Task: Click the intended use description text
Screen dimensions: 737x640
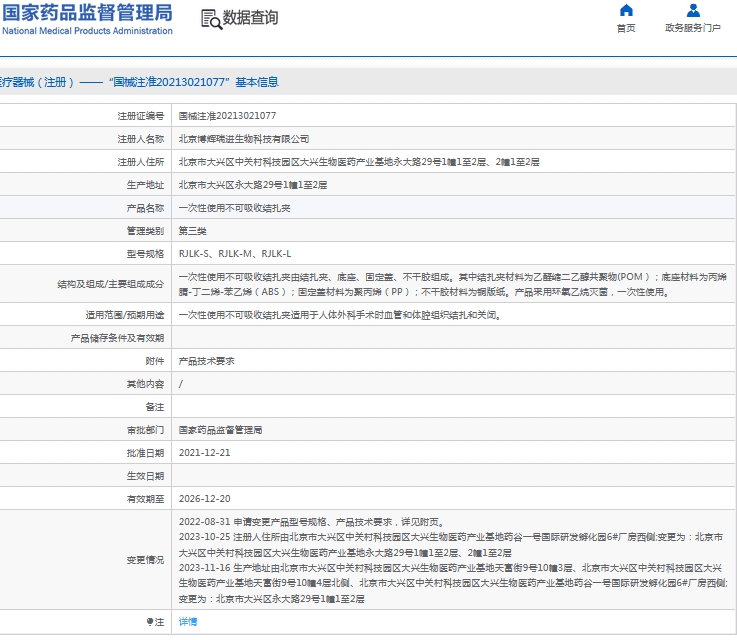Action: (340, 315)
